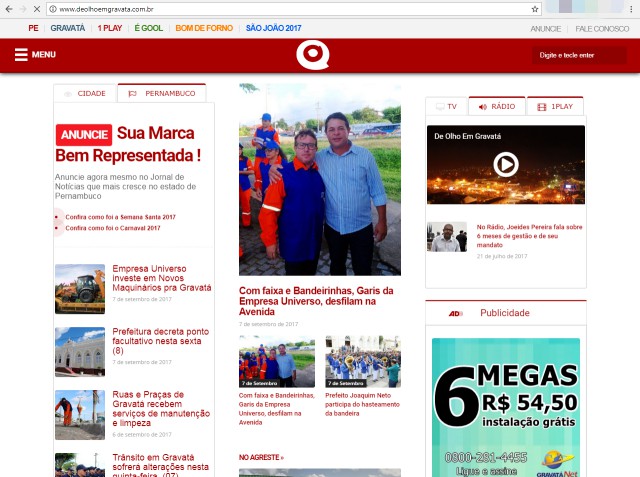Image resolution: width=640 pixels, height=477 pixels.
Task: Click Joeides Pereira thumbnail photo
Action: (x=447, y=237)
